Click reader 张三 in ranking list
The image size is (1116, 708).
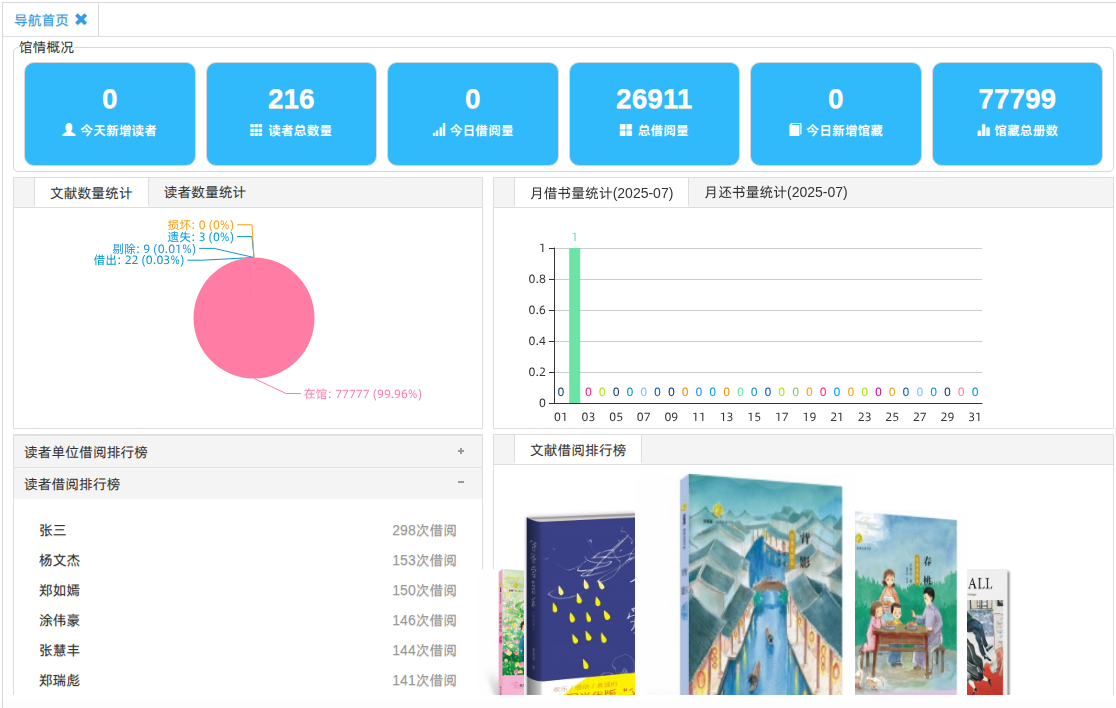[x=53, y=530]
